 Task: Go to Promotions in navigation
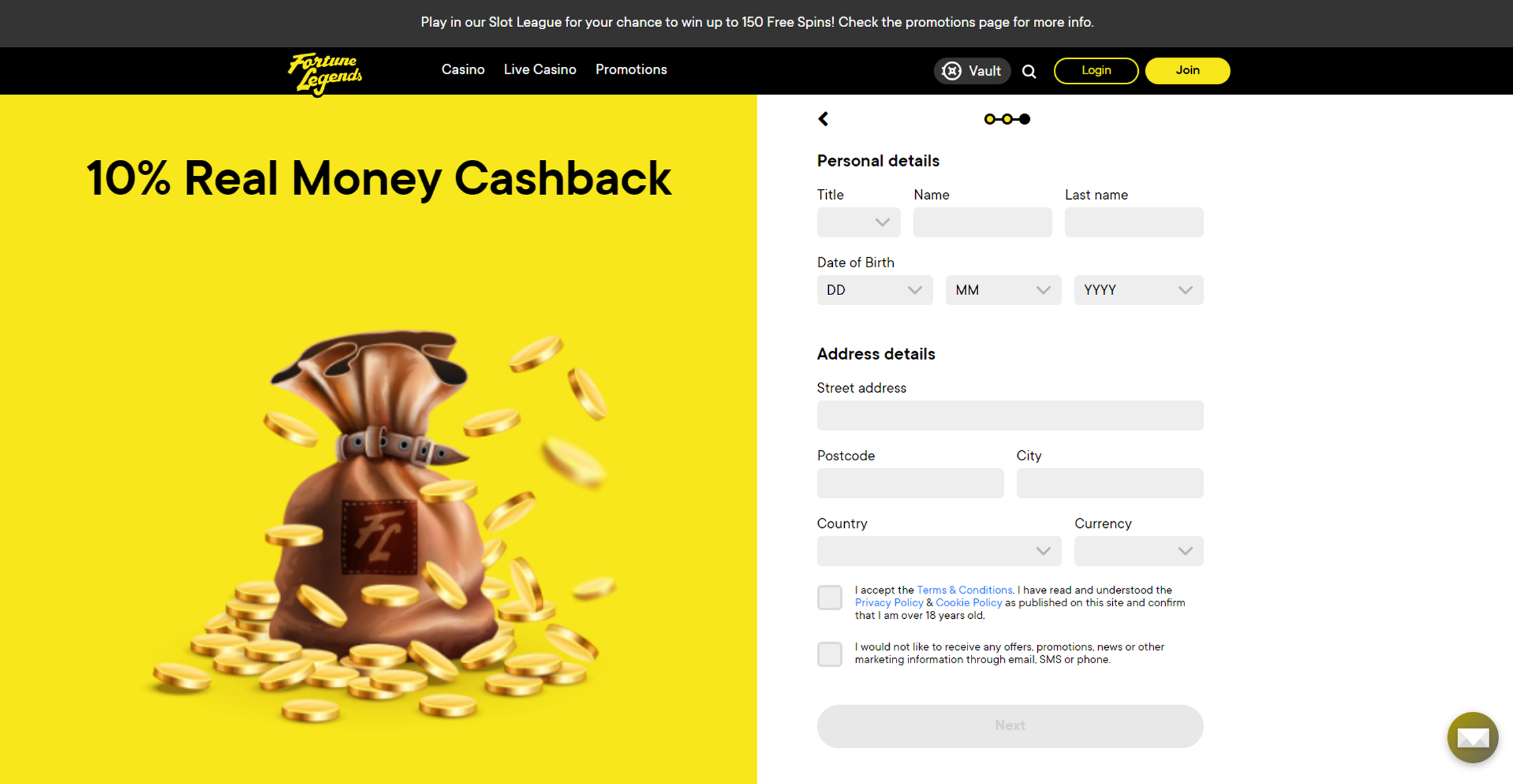[631, 70]
